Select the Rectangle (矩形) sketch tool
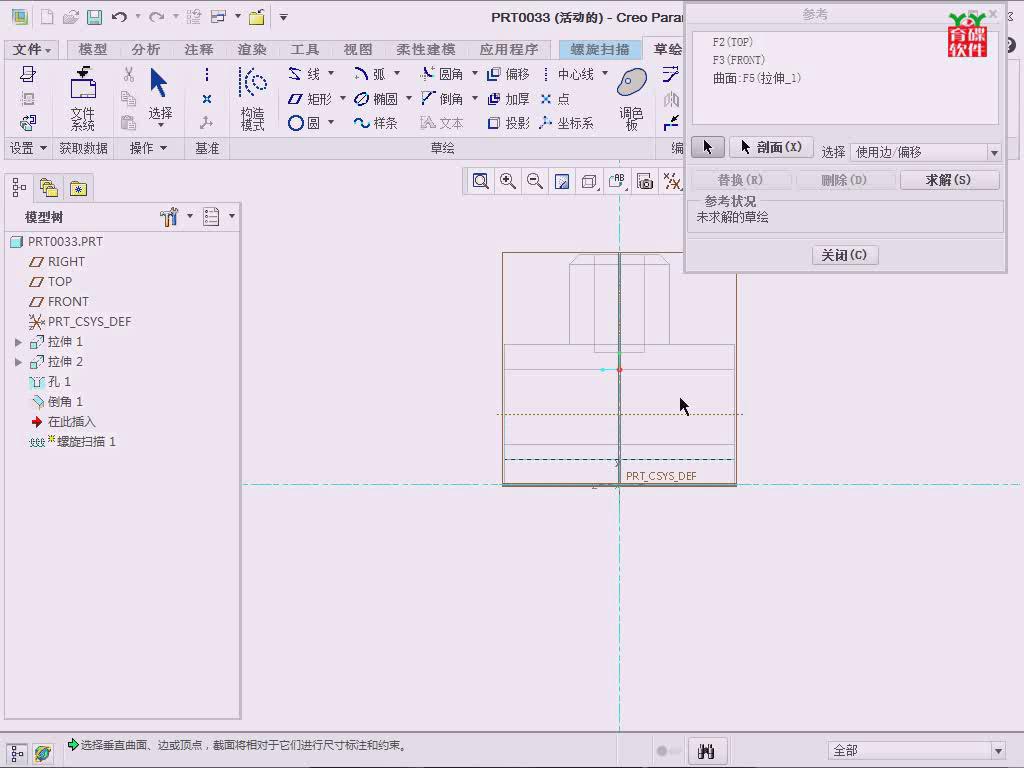This screenshot has height=768, width=1024. click(310, 99)
